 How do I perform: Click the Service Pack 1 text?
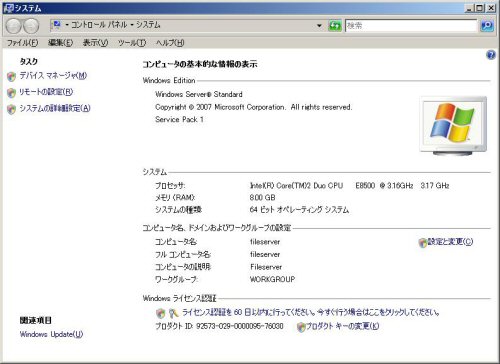(179, 119)
